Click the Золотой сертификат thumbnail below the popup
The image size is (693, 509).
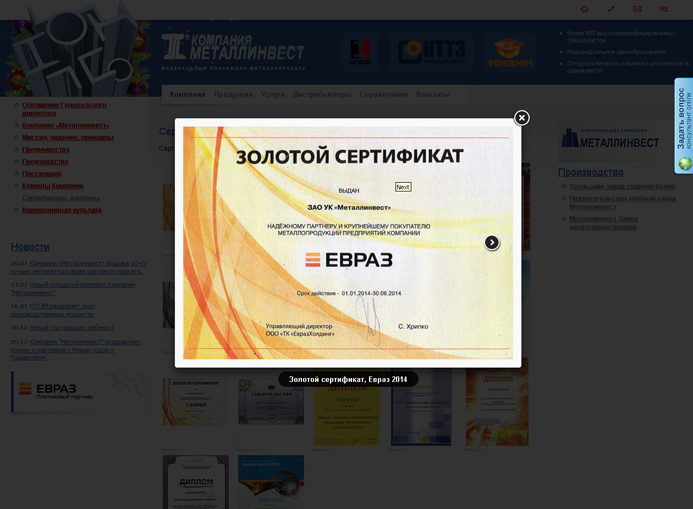tap(195, 402)
